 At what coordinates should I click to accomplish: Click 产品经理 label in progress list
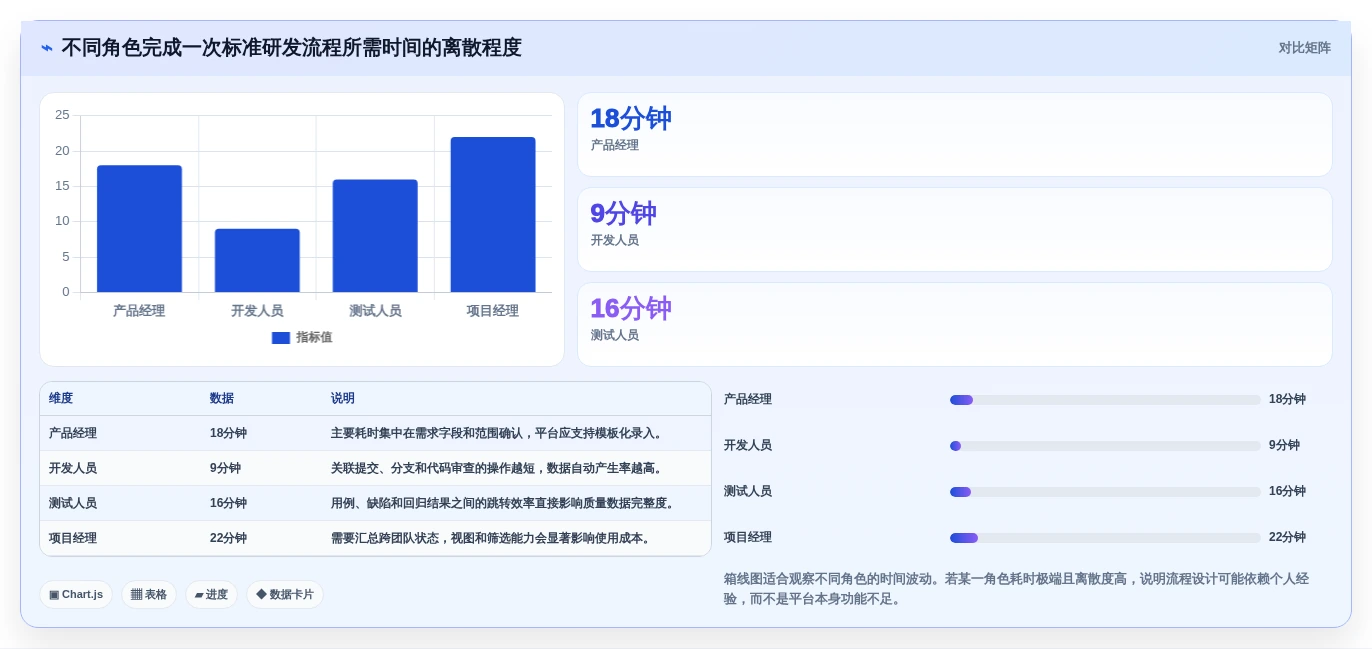(748, 399)
